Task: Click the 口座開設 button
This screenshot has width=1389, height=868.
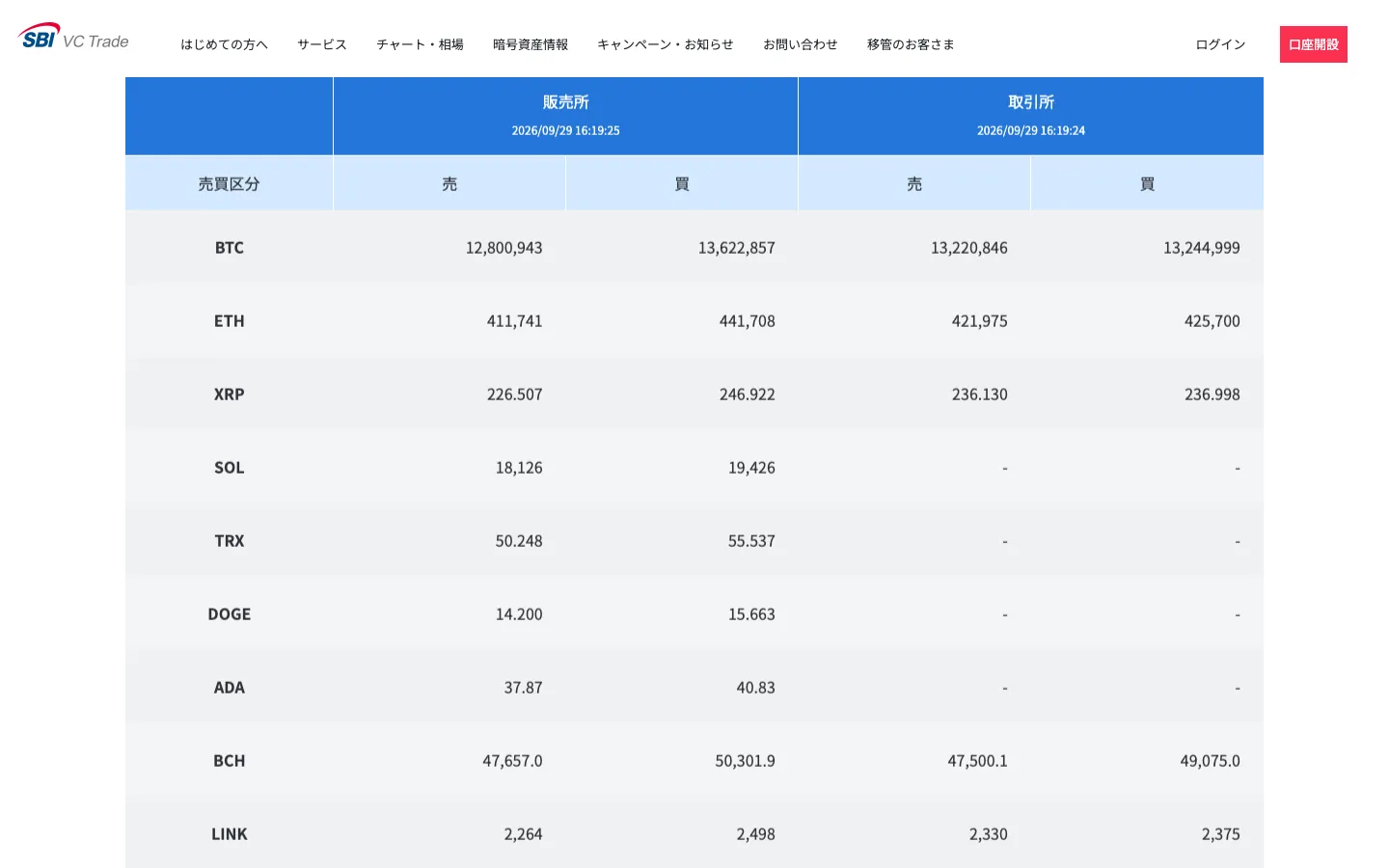Action: pos(1314,44)
